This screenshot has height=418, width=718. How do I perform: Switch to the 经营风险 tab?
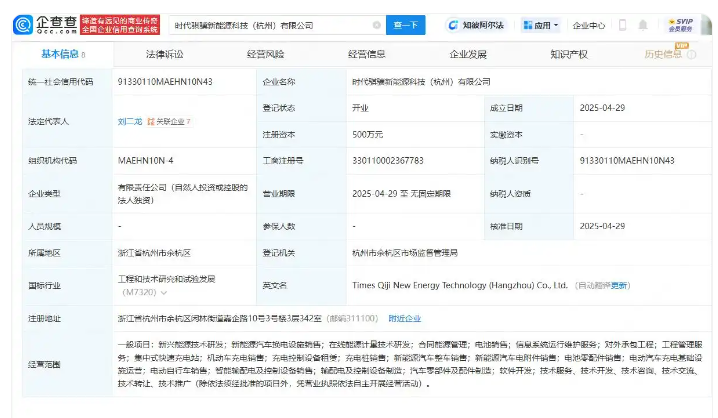click(266, 54)
